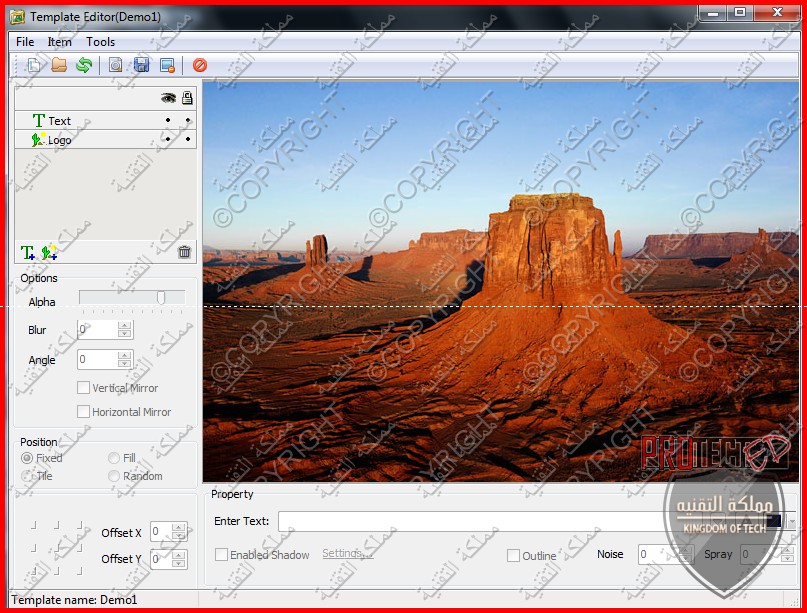Viewport: 807px width, 613px height.
Task: Click the Angle value input field
Action: [x=98, y=359]
